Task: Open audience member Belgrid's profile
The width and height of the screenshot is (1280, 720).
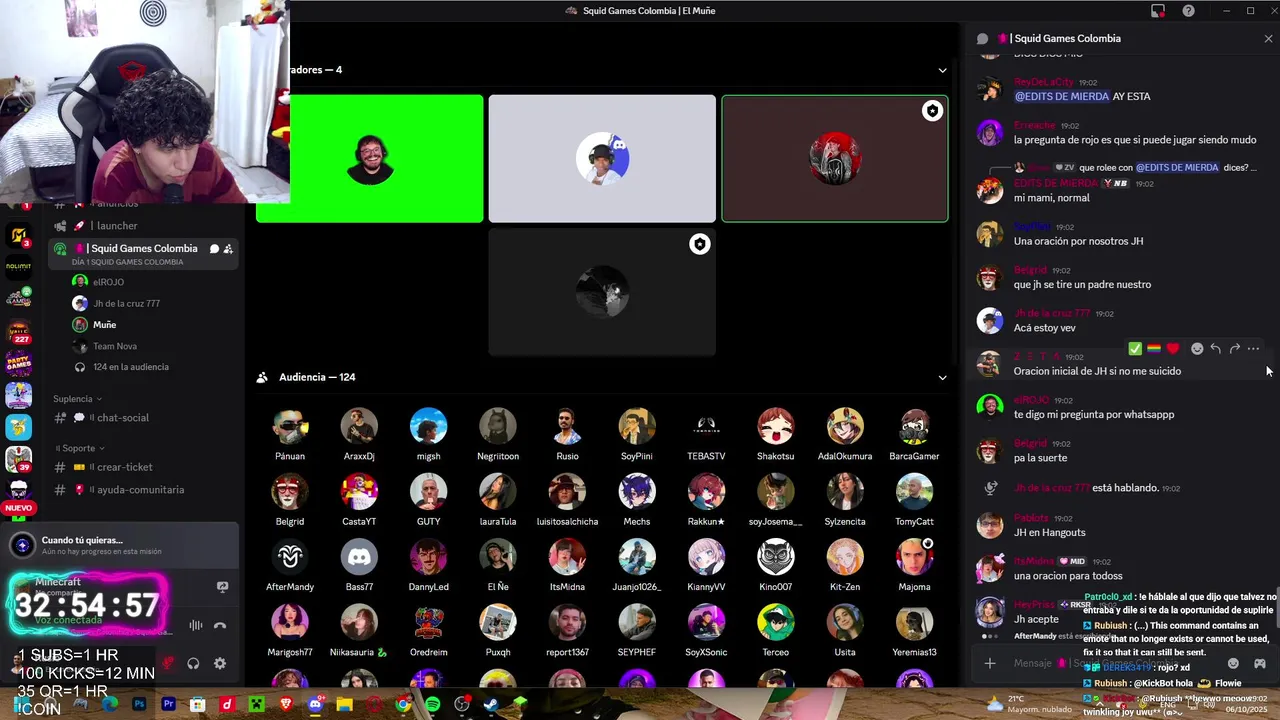Action: coord(290,500)
